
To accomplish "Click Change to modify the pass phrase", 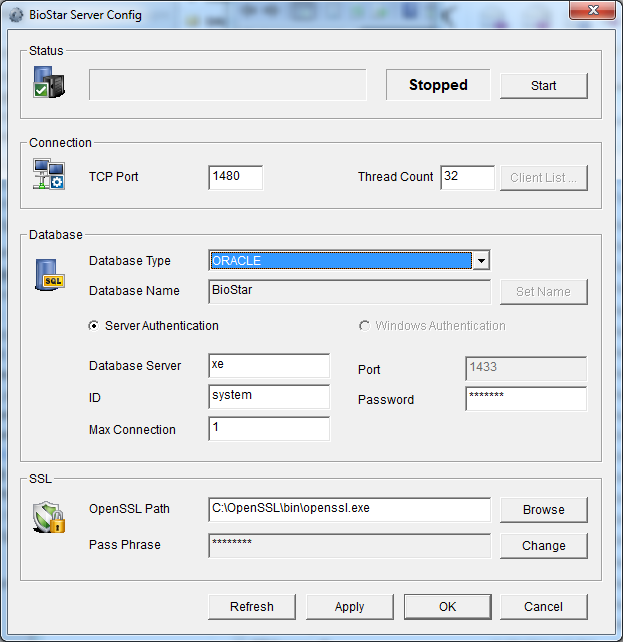I will click(543, 546).
